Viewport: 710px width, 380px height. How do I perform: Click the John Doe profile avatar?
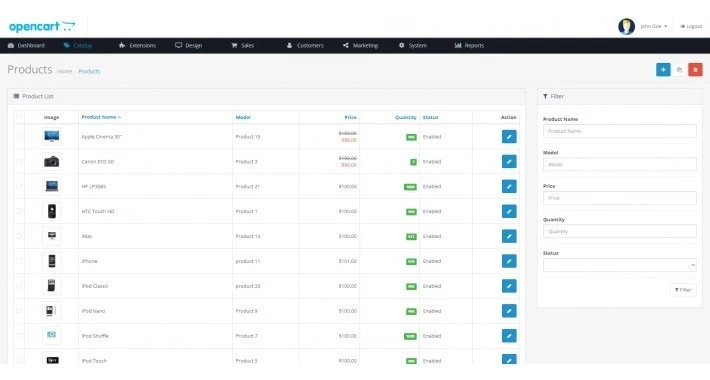[x=626, y=26]
